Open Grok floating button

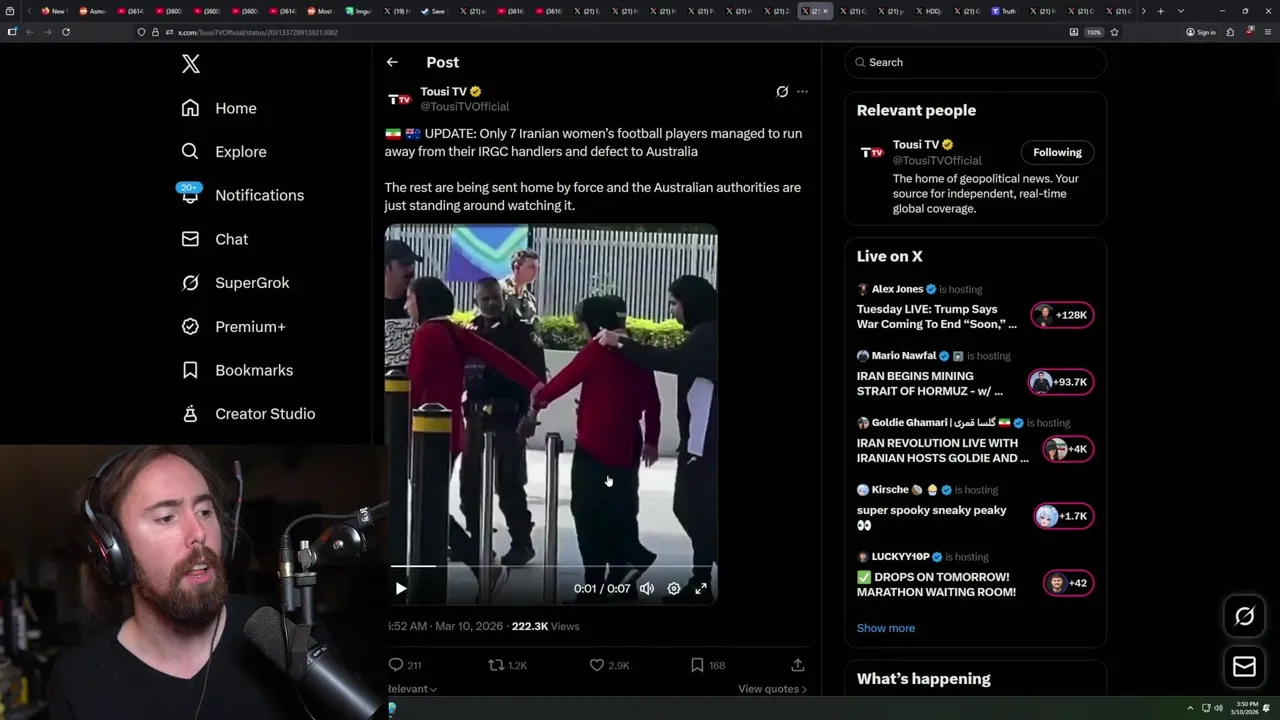(1244, 617)
